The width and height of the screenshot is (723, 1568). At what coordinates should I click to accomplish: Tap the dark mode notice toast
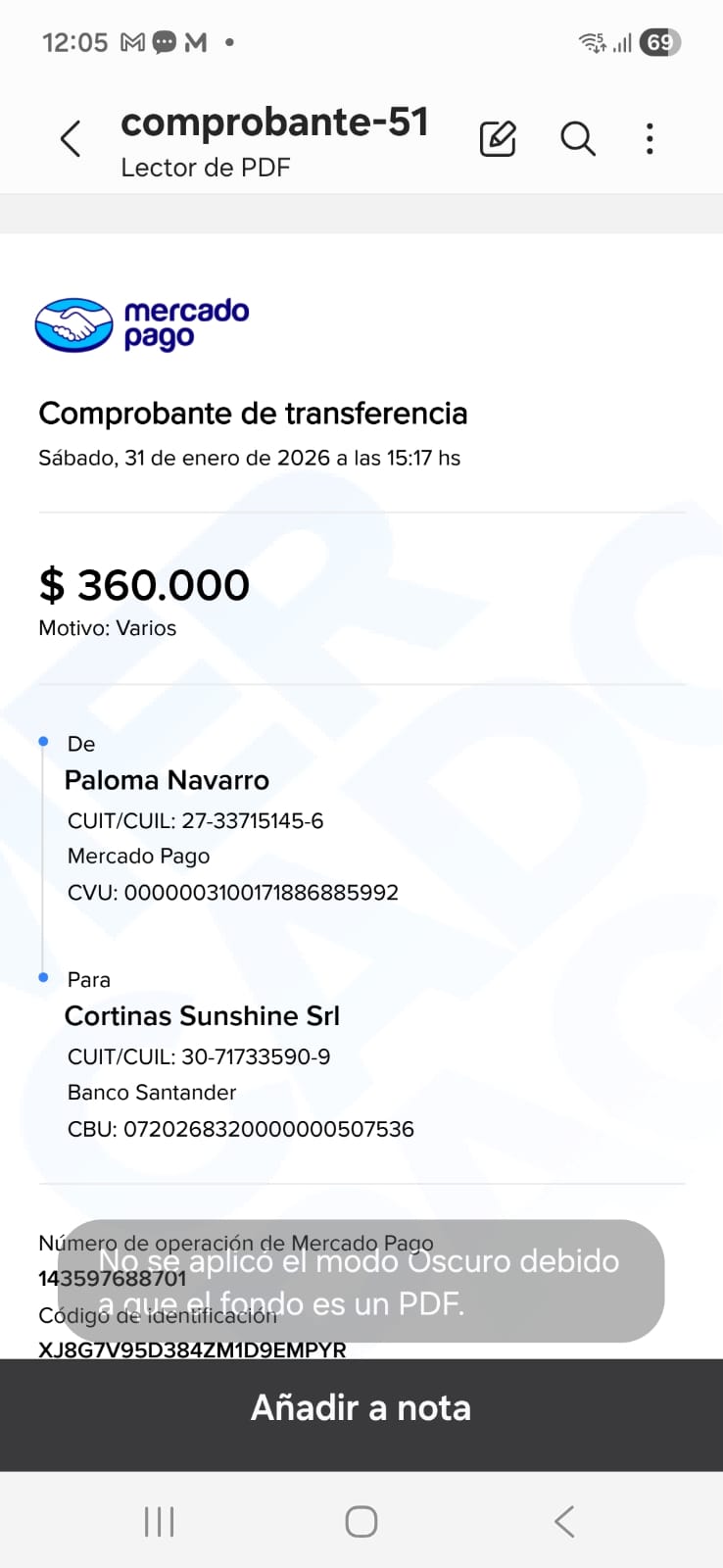[361, 1281]
